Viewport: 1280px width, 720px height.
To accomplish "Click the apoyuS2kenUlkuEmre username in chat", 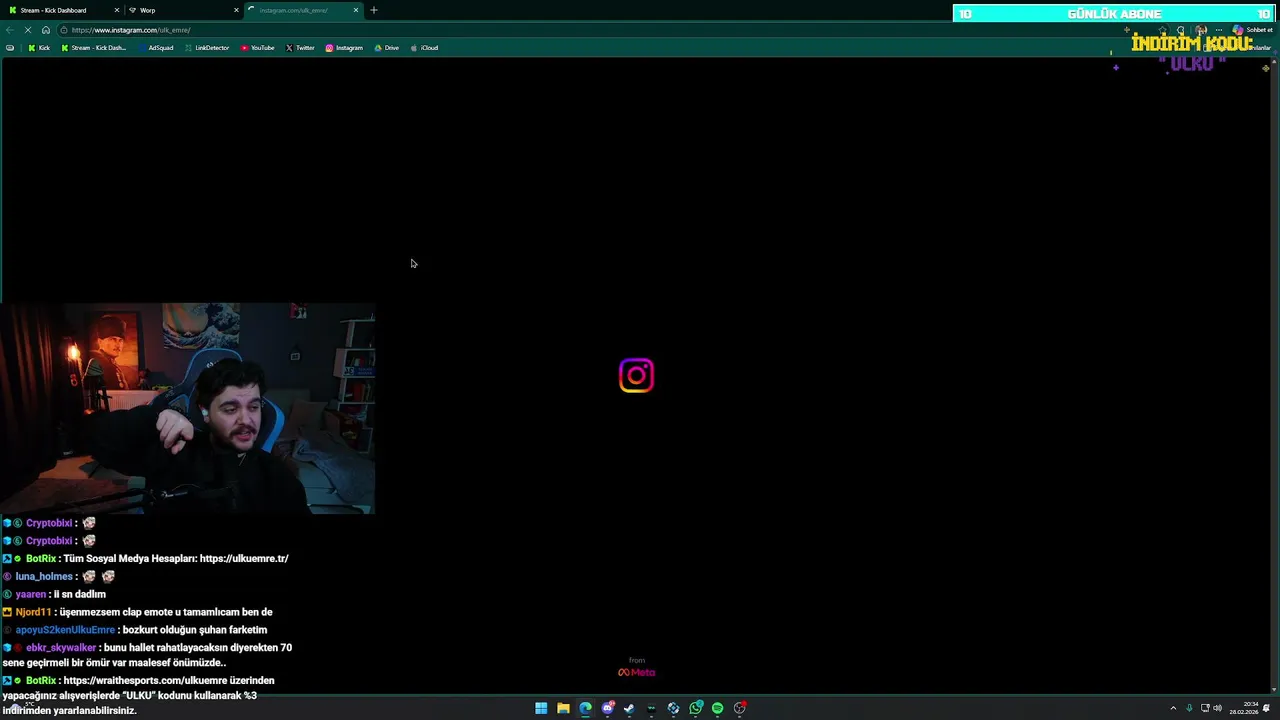I will pyautogui.click(x=65, y=630).
